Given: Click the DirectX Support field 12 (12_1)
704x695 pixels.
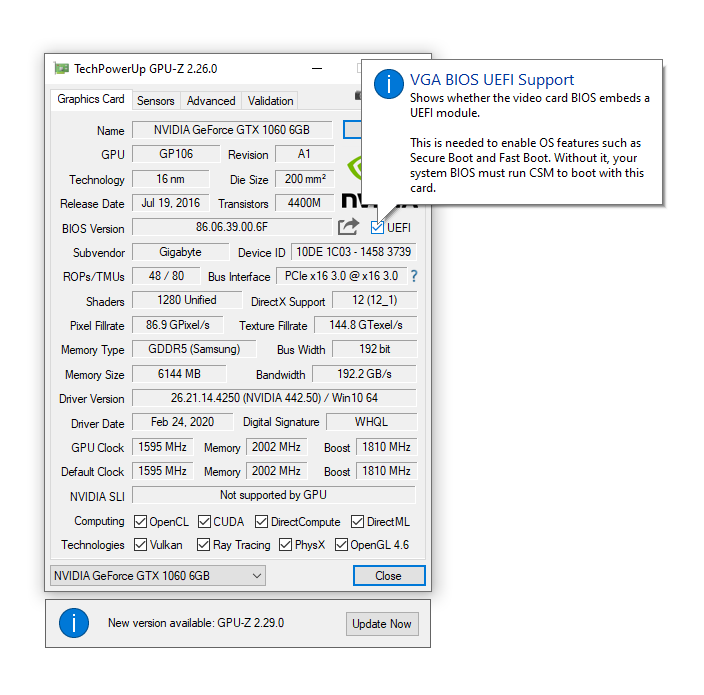Looking at the screenshot, I should click(375, 300).
